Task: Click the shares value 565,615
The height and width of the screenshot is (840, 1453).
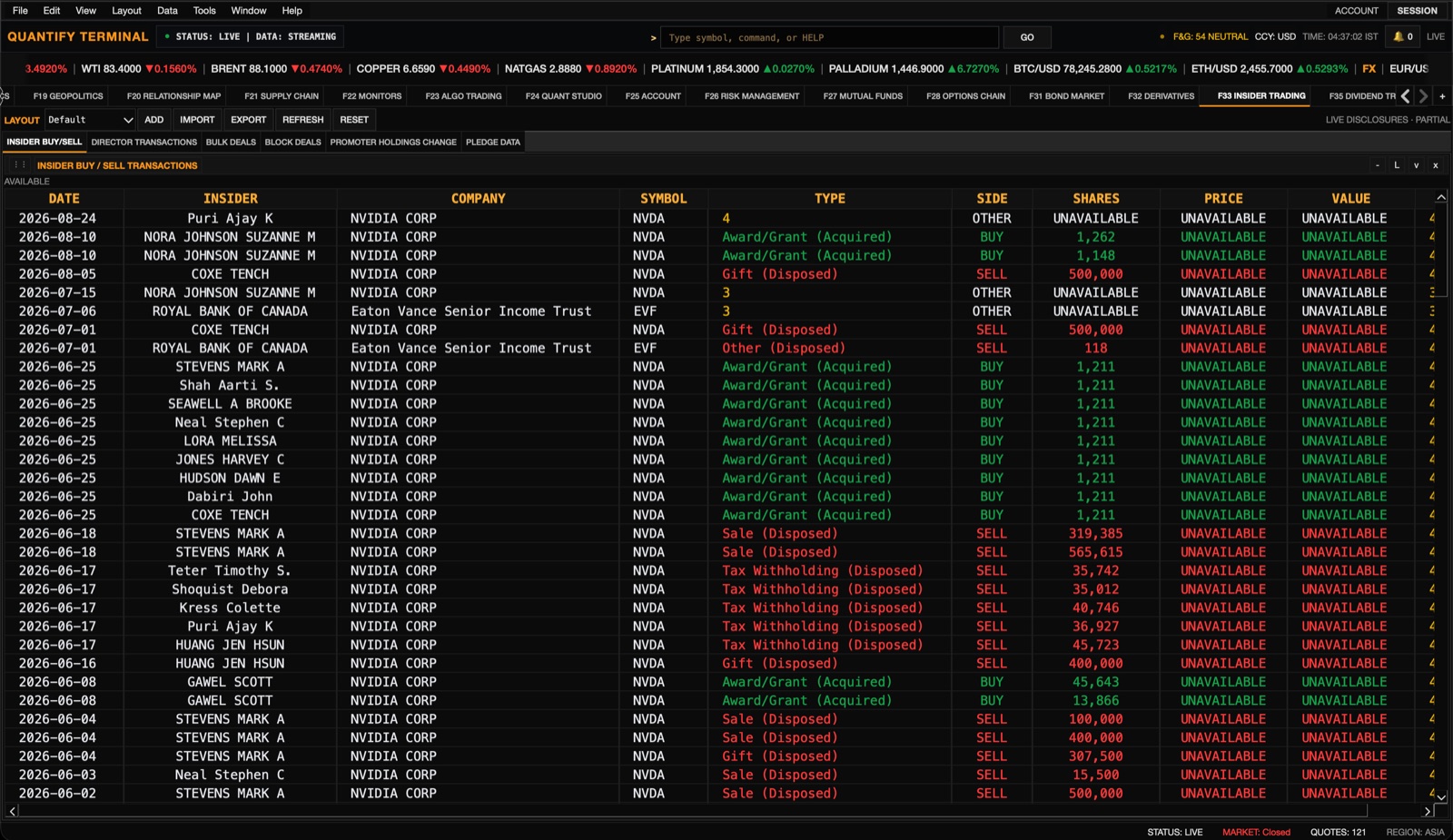Action: click(x=1096, y=552)
